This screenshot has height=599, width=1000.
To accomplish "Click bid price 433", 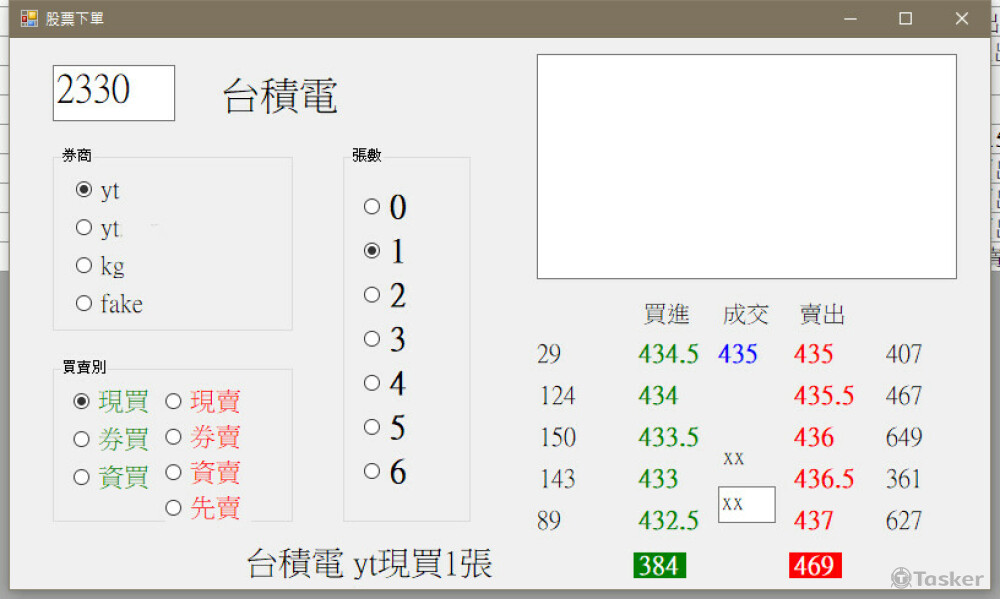I will pyautogui.click(x=658, y=478).
